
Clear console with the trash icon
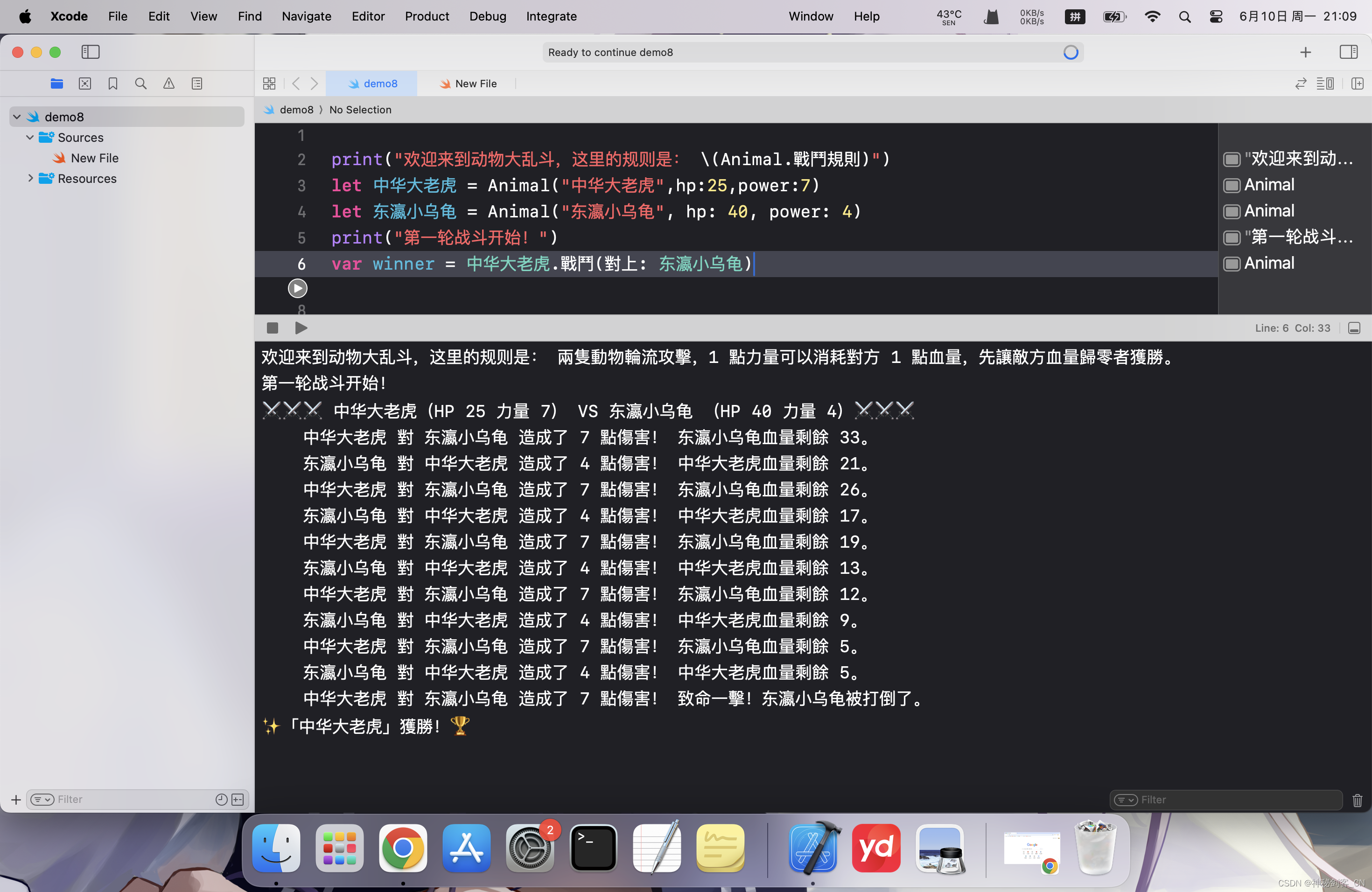(x=1357, y=800)
